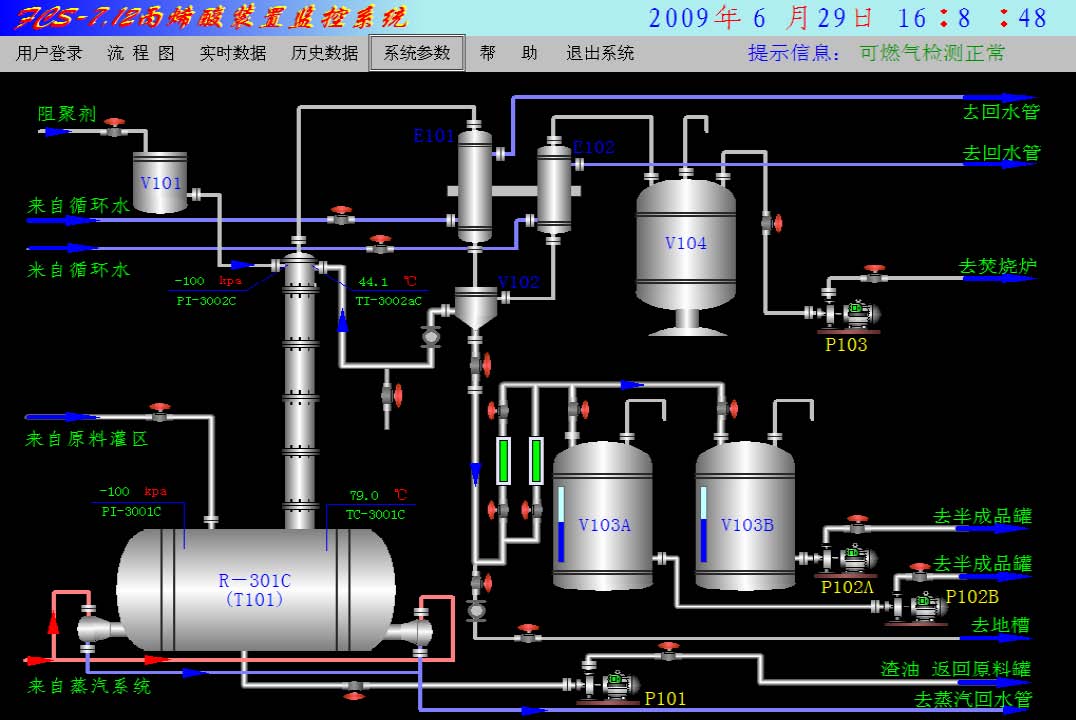The image size is (1076, 720).
Task: Open 历史数据 from the menu bar
Action: pyautogui.click(x=325, y=53)
